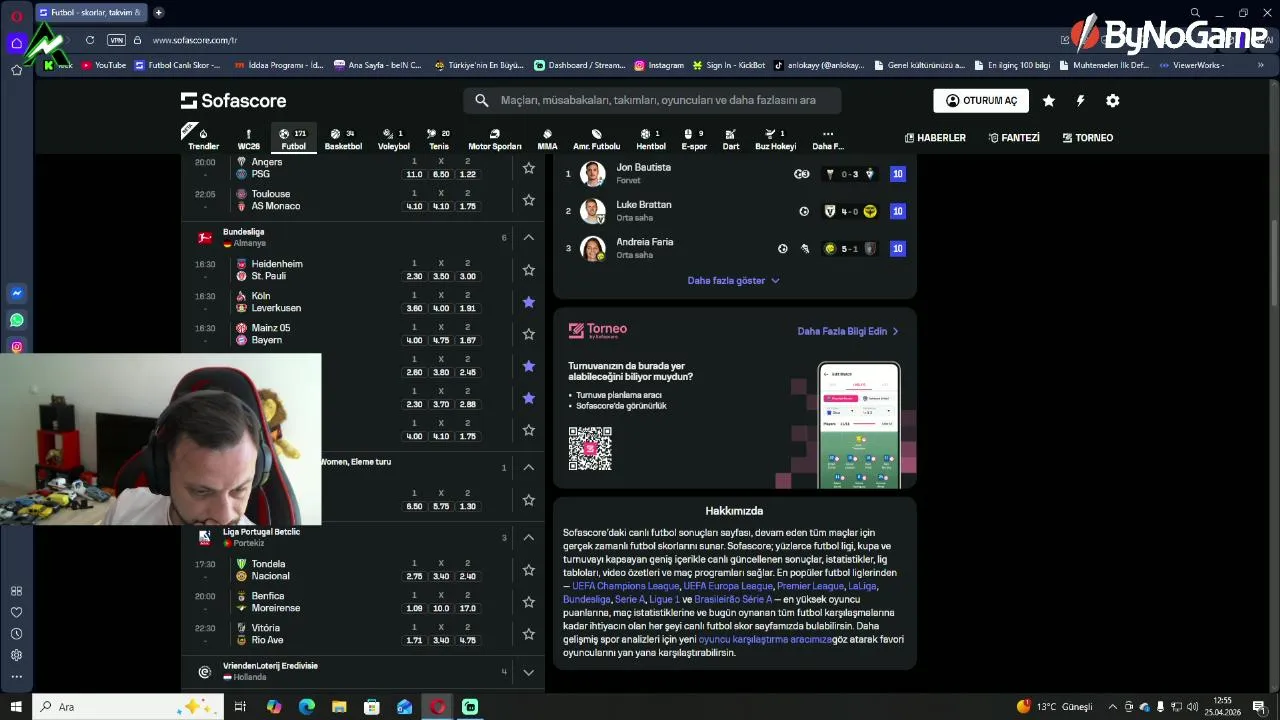Favorite the Angers vs PSG match
Viewport: 1280px width, 720px height.
tap(529, 168)
